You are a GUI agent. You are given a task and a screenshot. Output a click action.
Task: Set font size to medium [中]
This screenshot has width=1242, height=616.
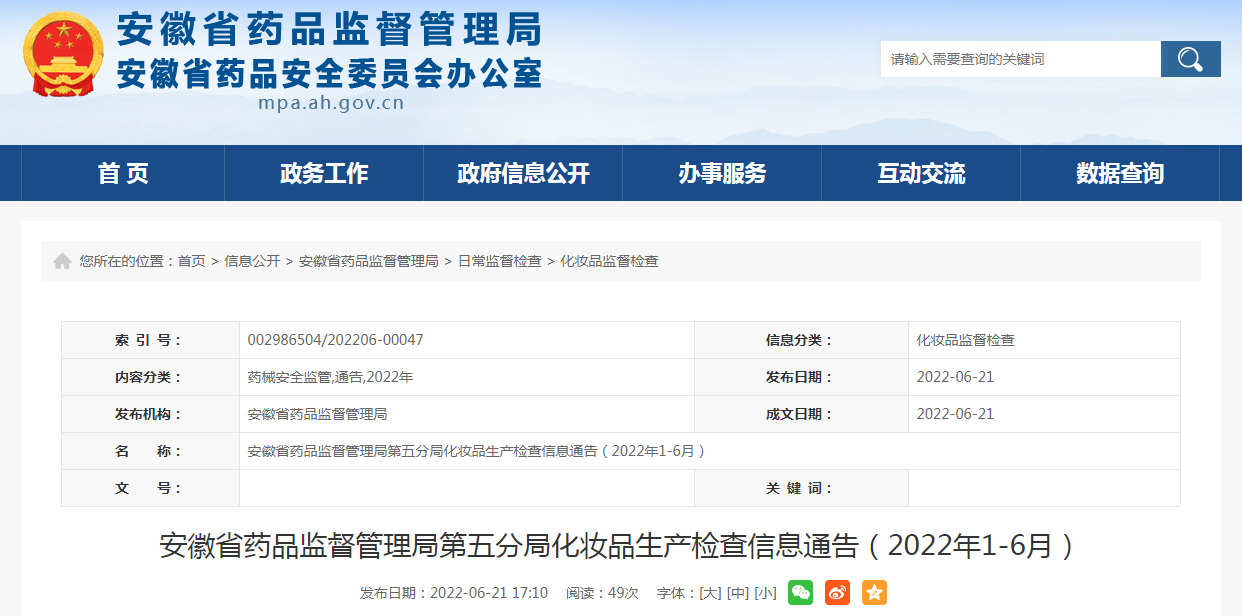tap(738, 593)
